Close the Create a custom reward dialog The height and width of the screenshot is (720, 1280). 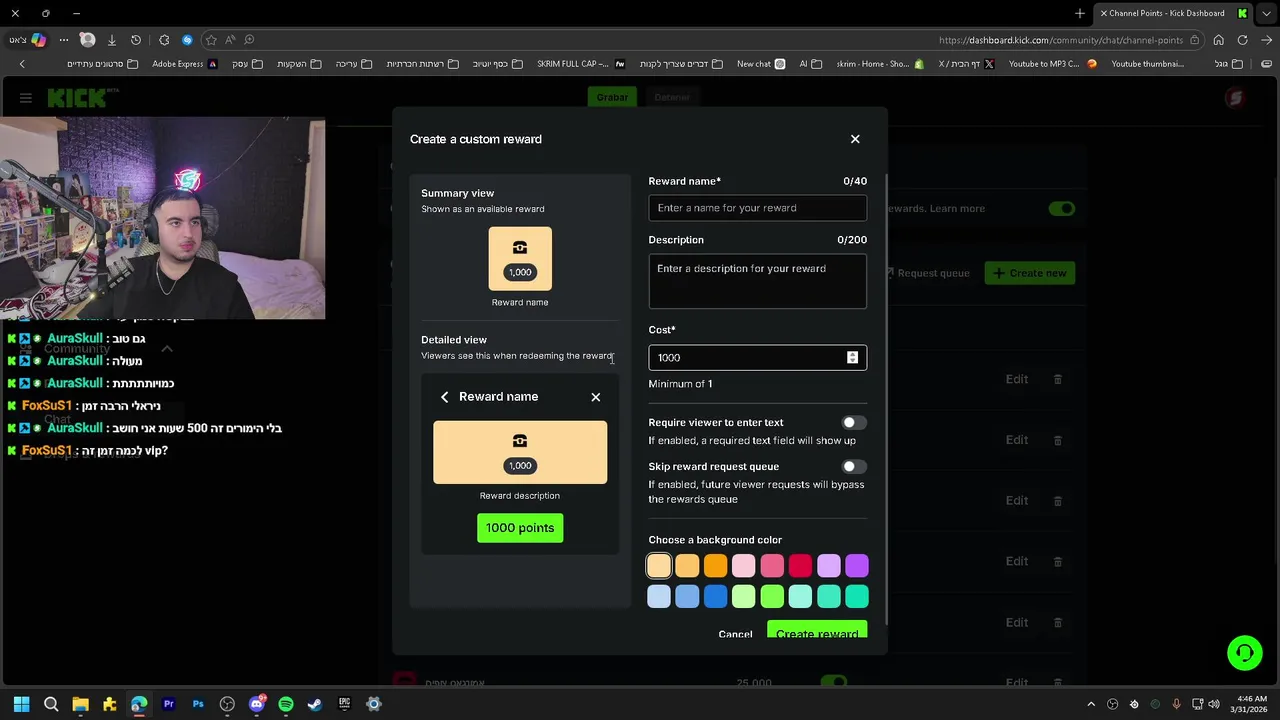855,139
